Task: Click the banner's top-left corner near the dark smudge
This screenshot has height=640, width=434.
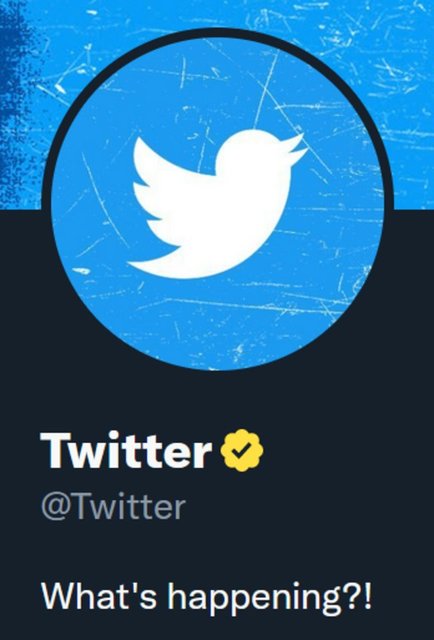Action: coord(8,8)
